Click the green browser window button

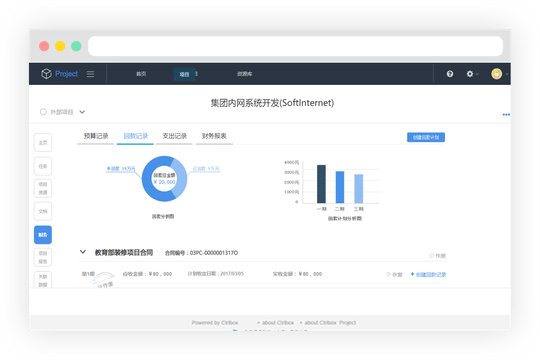76,46
